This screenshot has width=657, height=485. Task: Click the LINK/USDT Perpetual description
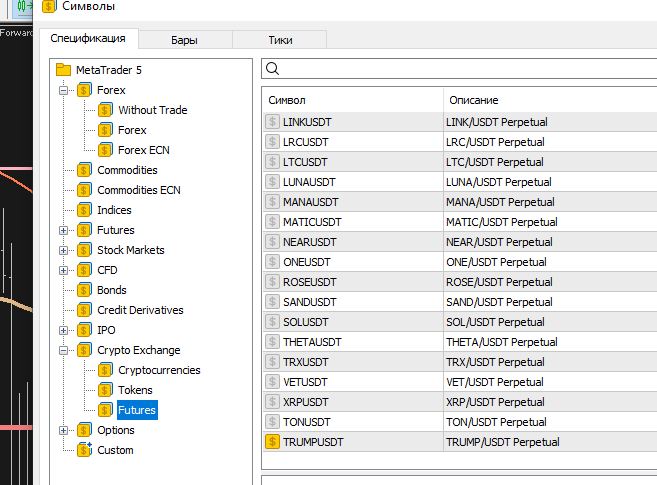click(x=497, y=122)
